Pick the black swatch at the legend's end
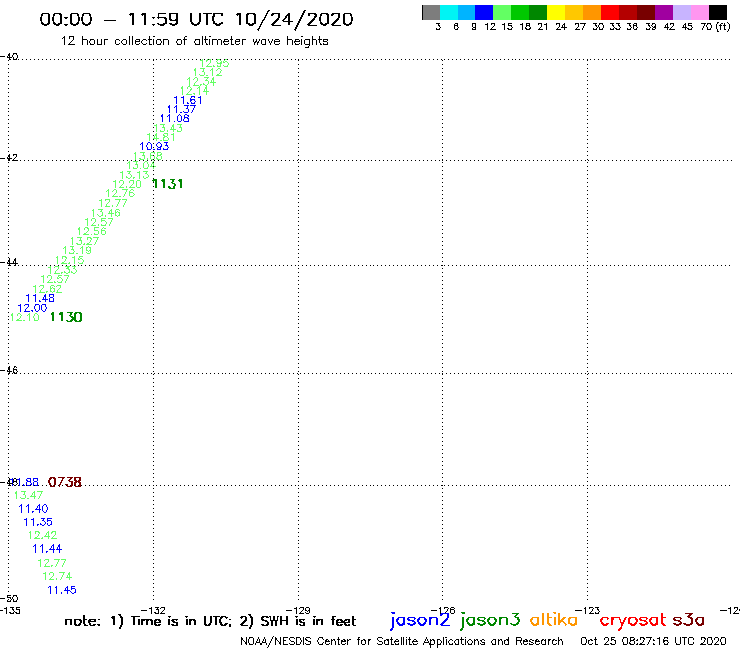This screenshot has width=740, height=650. click(x=717, y=12)
